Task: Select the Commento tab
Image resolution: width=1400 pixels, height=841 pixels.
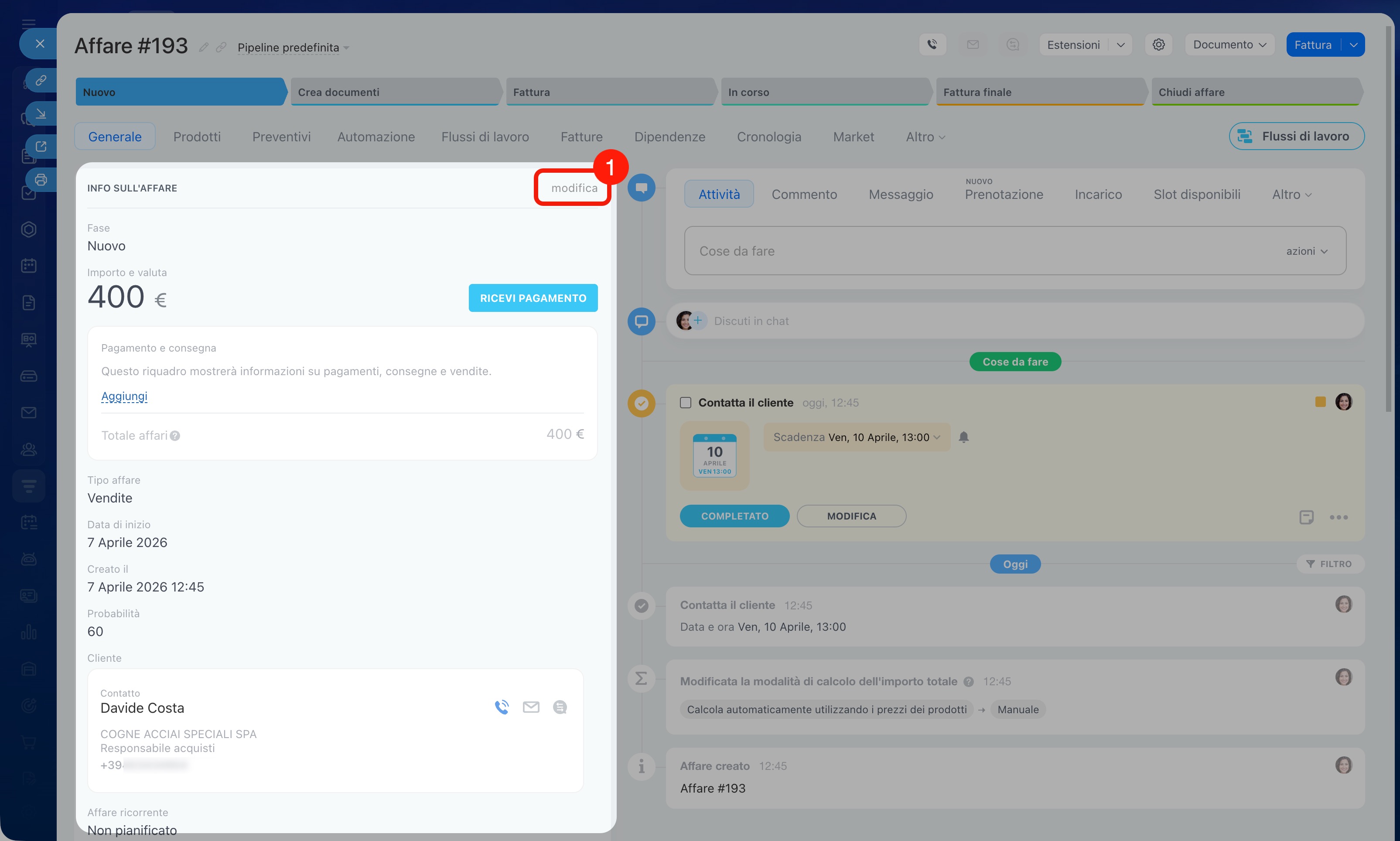Action: tap(804, 195)
